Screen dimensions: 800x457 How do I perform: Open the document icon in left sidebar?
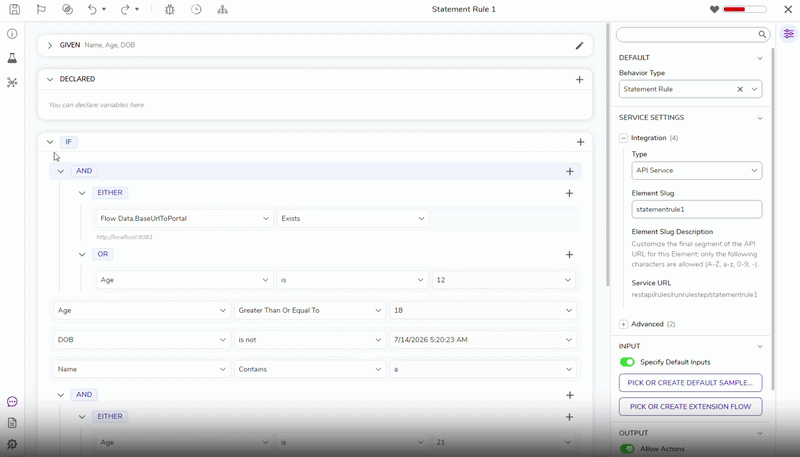[12, 423]
